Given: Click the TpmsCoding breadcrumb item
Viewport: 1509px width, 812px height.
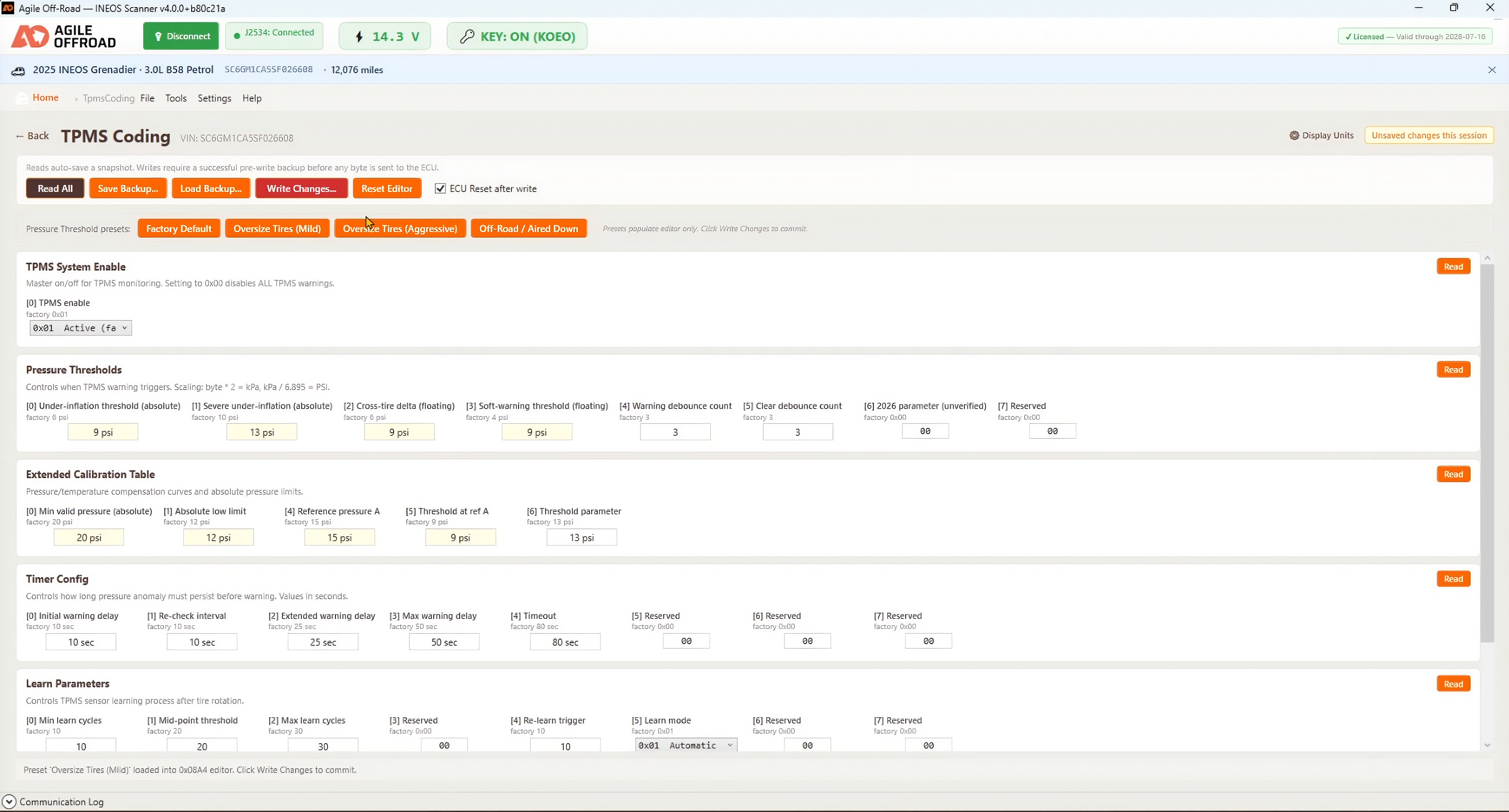Looking at the screenshot, I should point(109,98).
